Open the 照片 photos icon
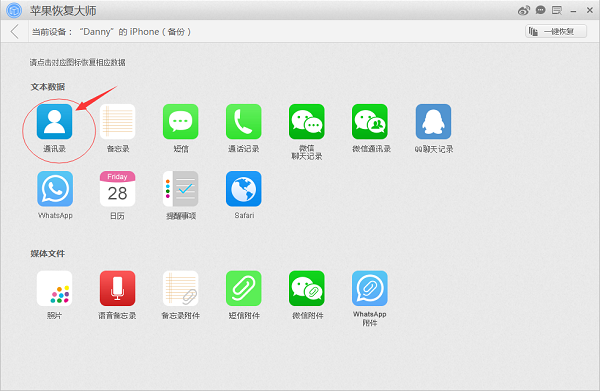 click(x=54, y=288)
